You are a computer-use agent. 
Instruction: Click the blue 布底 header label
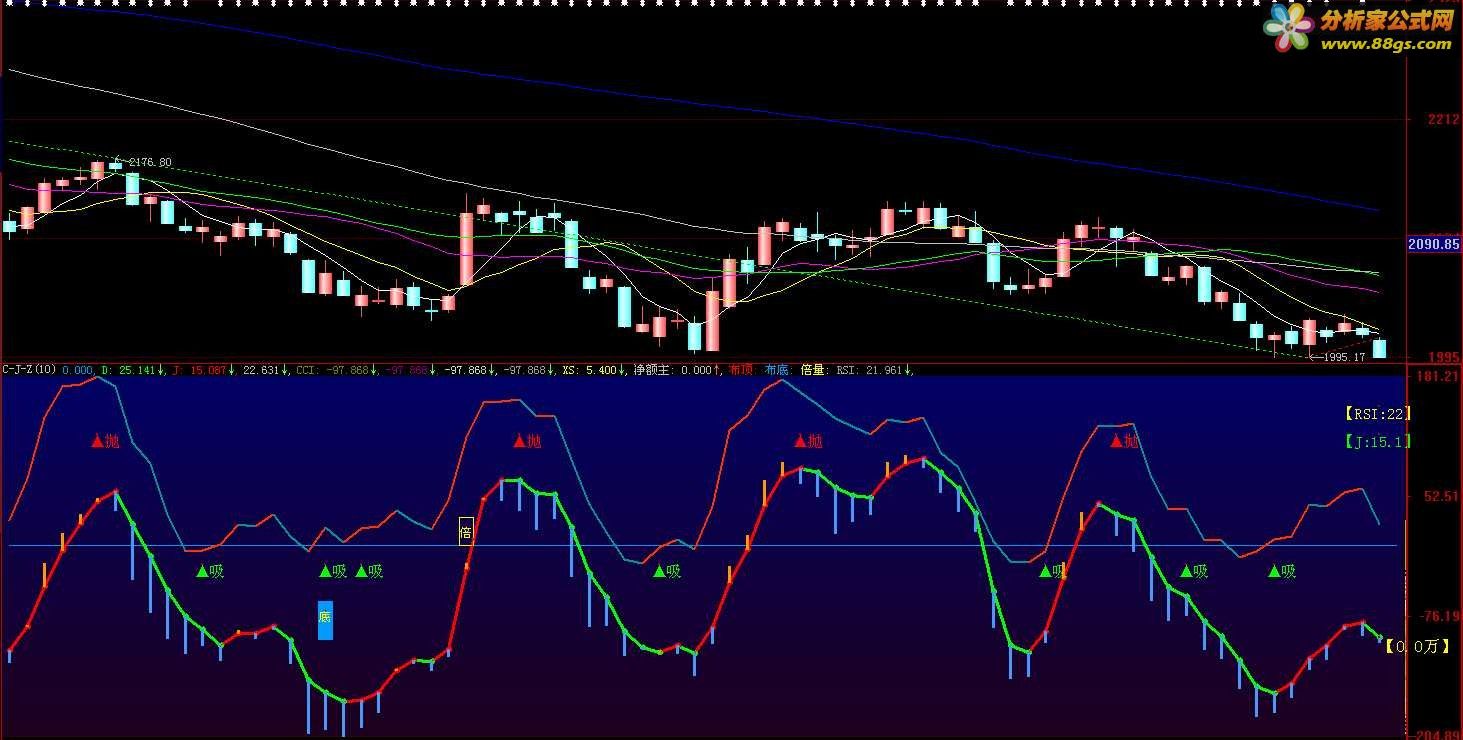pos(779,370)
